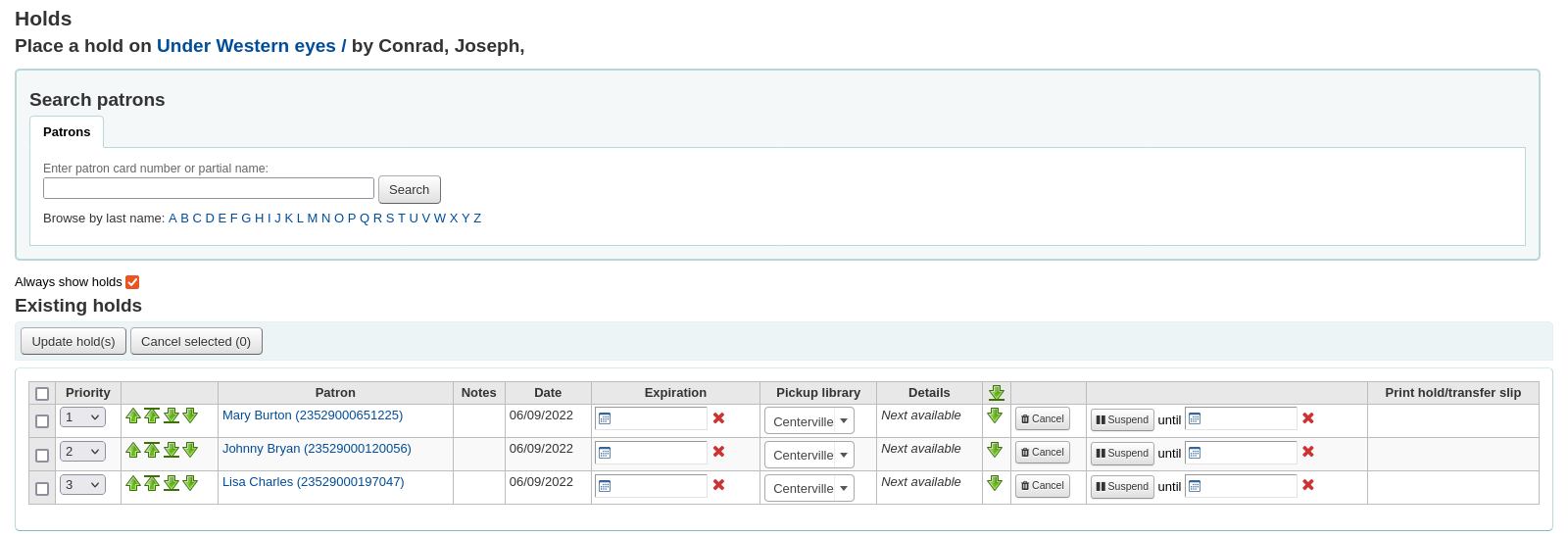Viewport: 1568px width, 537px height.
Task: Open priority dropdown for Lisa Charles's hold
Action: (x=82, y=484)
